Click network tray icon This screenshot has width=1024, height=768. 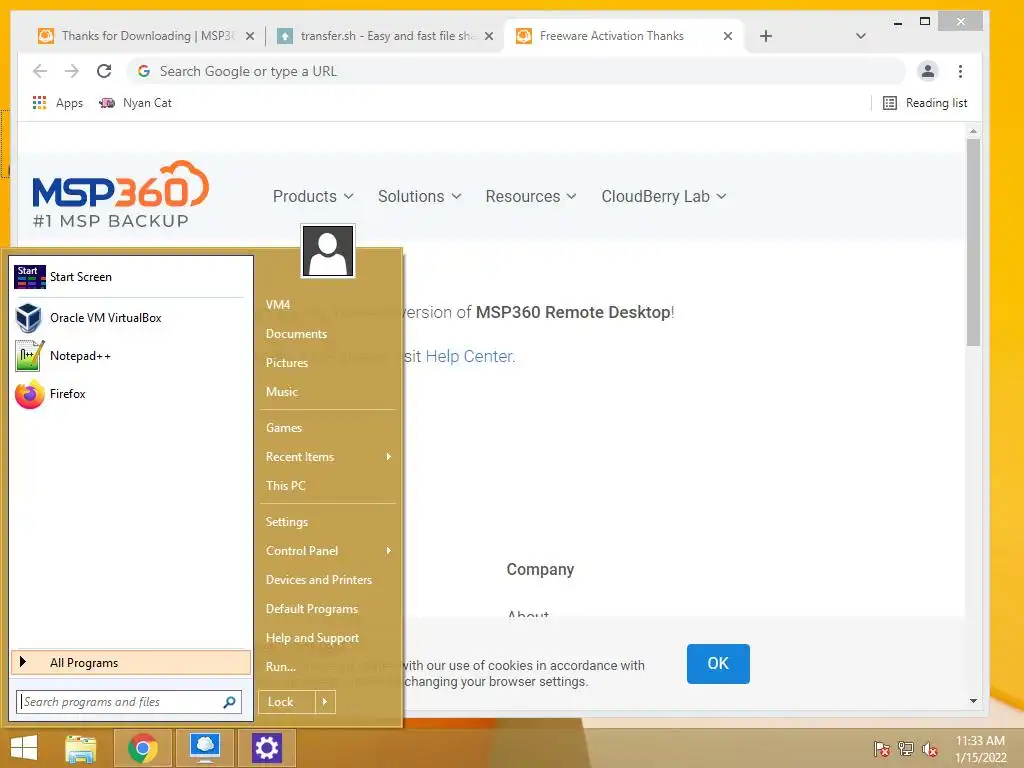[906, 749]
